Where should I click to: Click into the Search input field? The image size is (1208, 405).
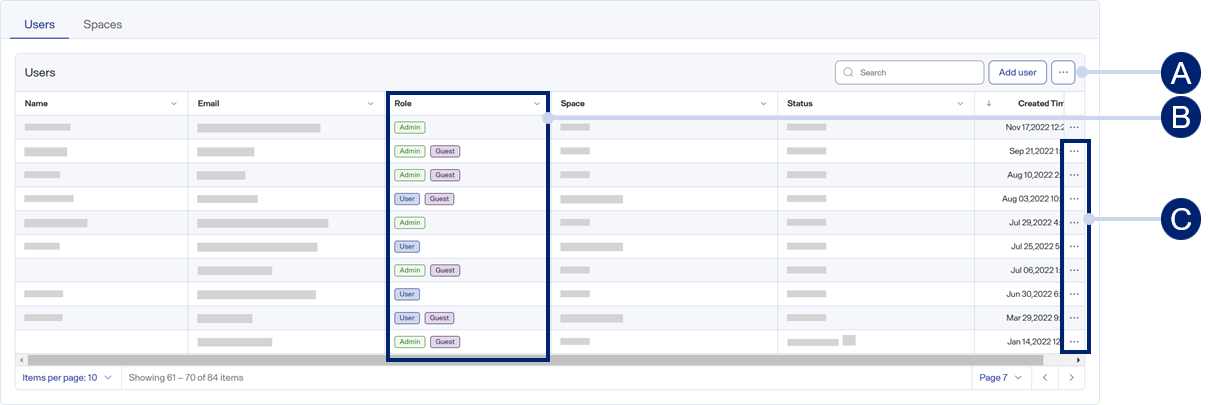910,72
